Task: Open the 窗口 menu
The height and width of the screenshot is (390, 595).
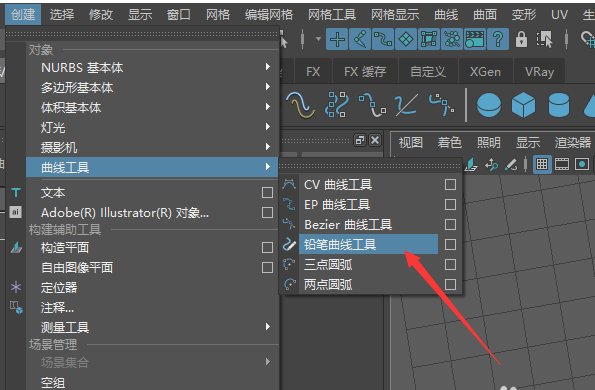Action: pyautogui.click(x=179, y=14)
